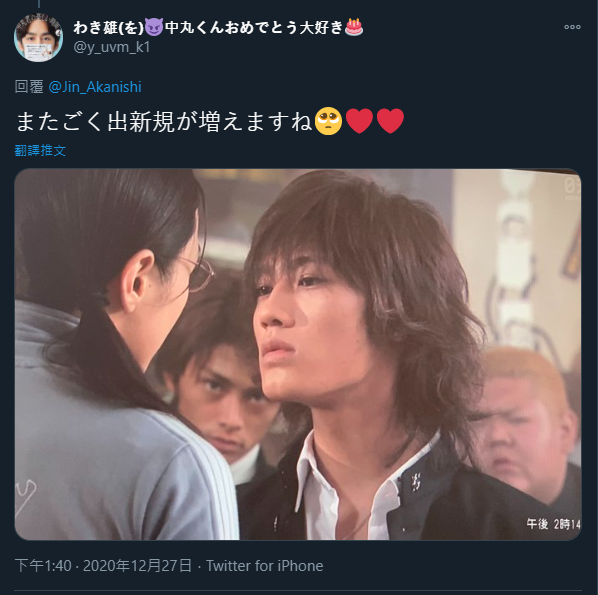Screen dimensions: 598x595
Task: Open the @y_uvm_k1 handle
Action: (x=111, y=47)
